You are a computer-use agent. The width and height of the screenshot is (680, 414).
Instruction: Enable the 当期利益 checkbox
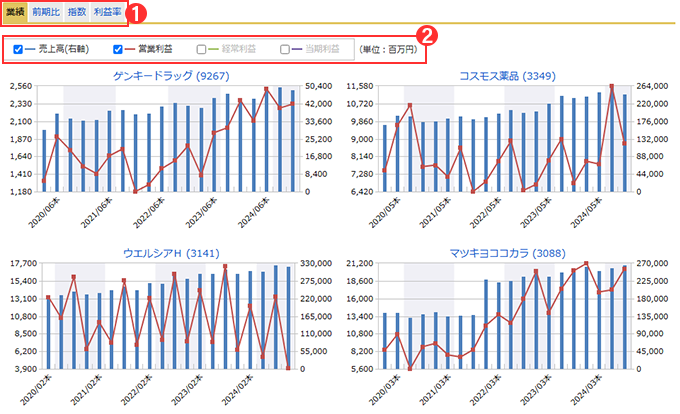[285, 49]
